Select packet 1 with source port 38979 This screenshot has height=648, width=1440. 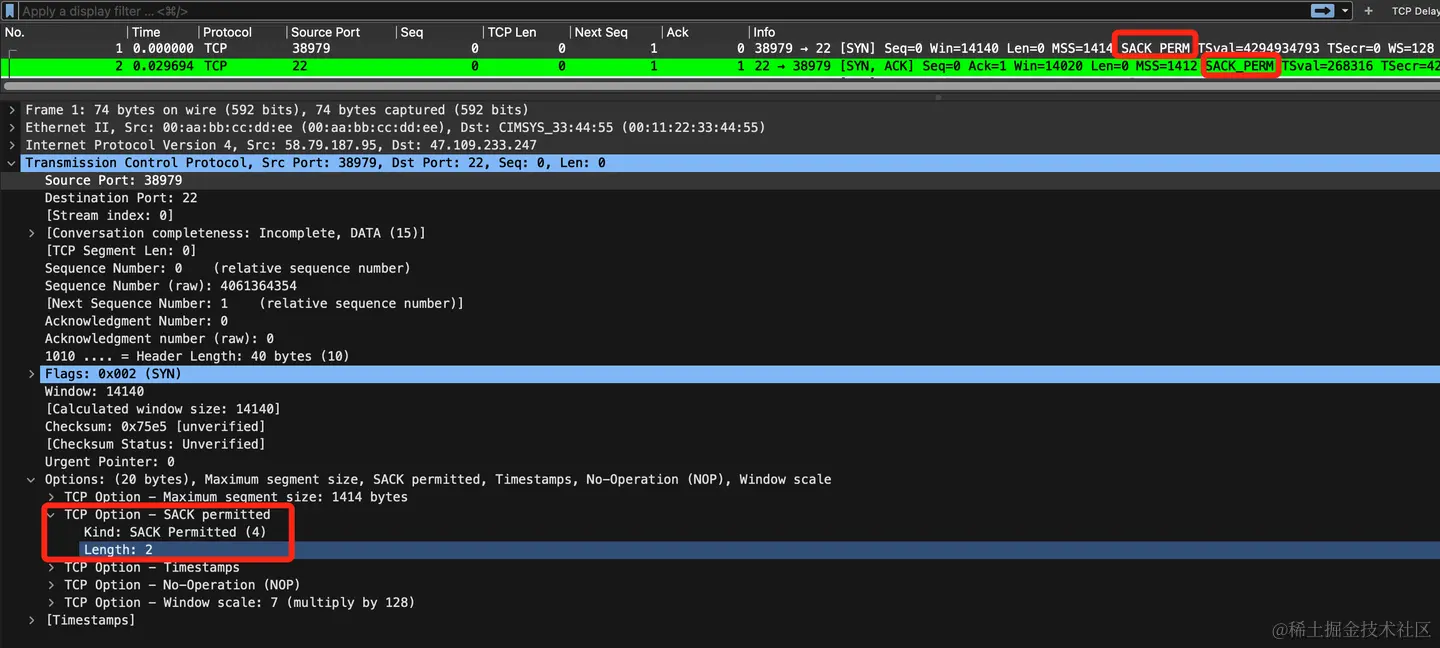click(720, 48)
